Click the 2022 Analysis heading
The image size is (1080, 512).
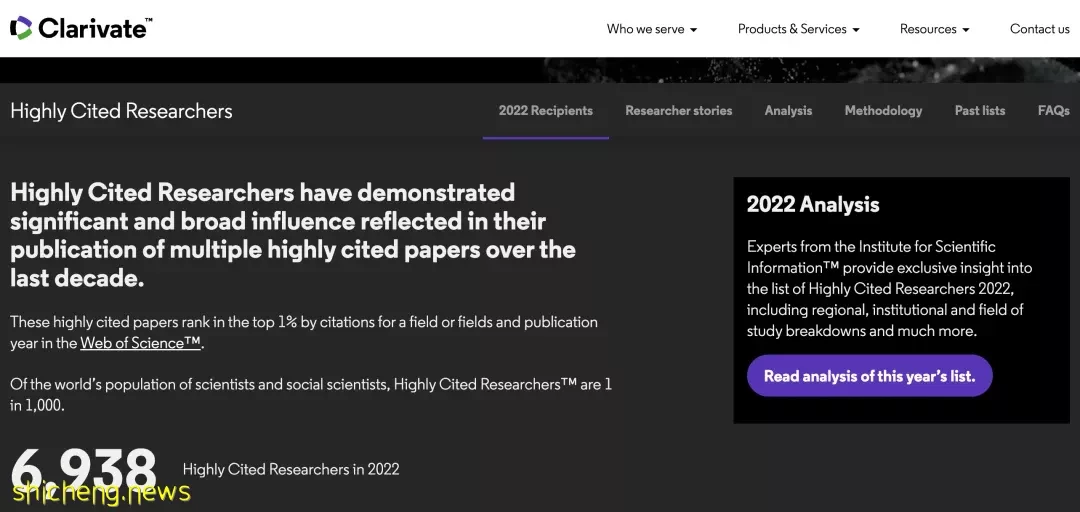tap(813, 205)
